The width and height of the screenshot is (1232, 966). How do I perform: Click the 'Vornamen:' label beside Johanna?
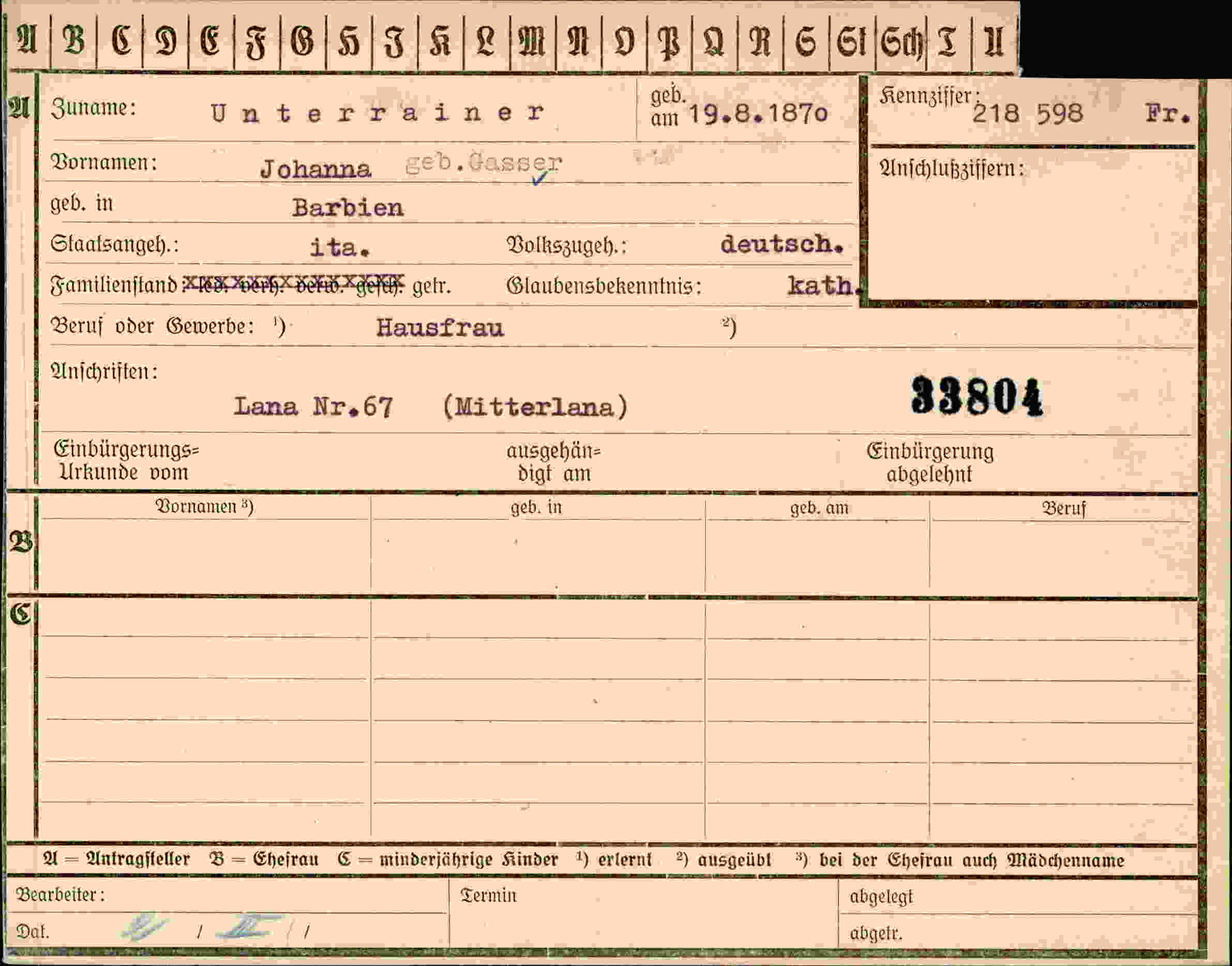[104, 162]
